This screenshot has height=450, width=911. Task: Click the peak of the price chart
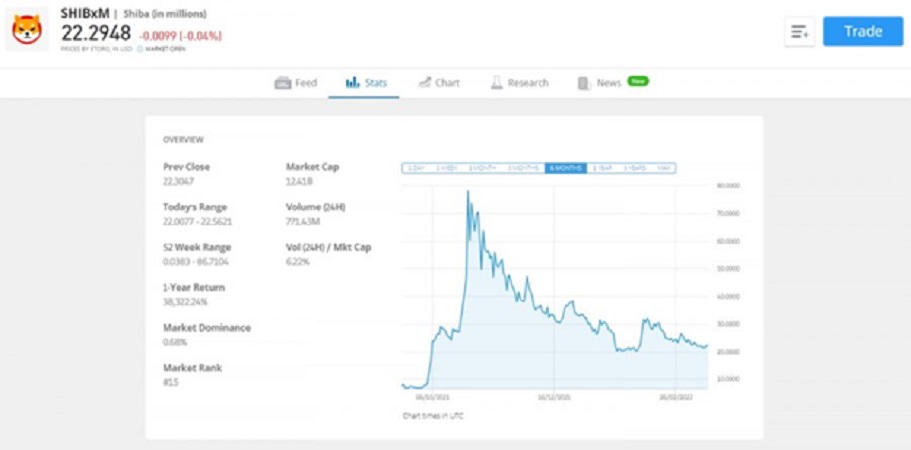pyautogui.click(x=467, y=191)
